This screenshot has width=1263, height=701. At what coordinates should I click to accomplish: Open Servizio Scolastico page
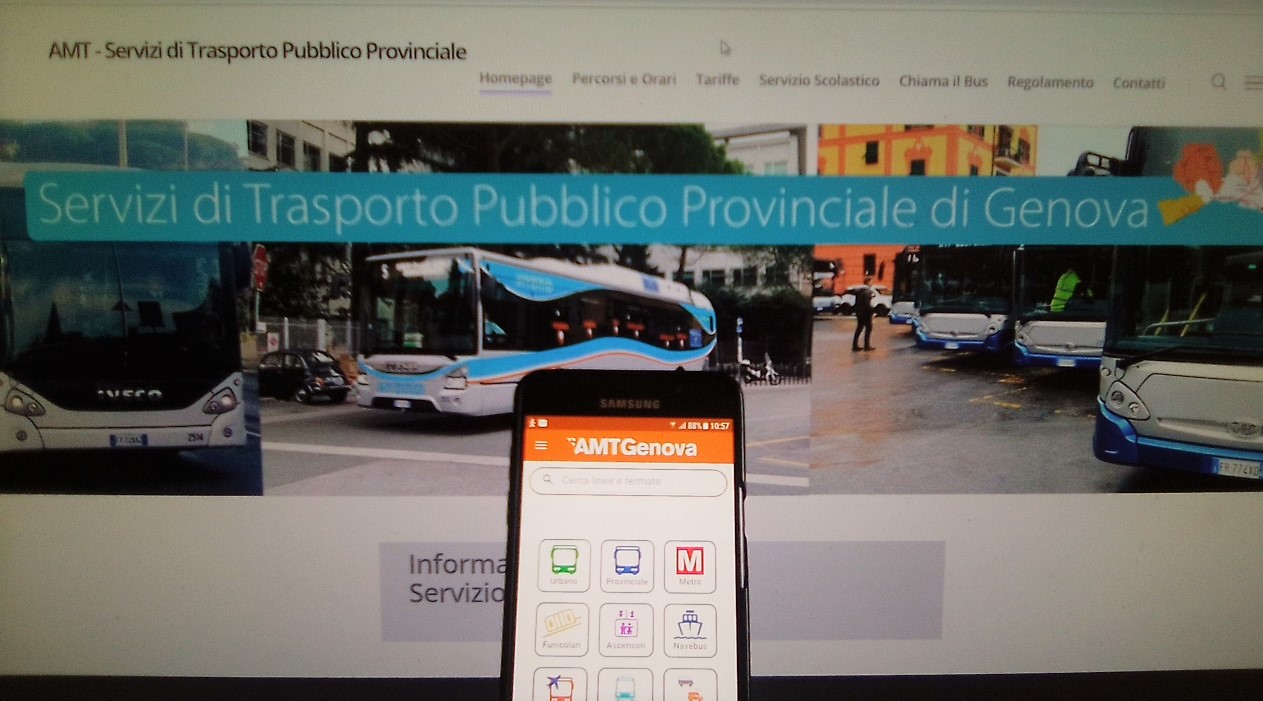point(819,80)
